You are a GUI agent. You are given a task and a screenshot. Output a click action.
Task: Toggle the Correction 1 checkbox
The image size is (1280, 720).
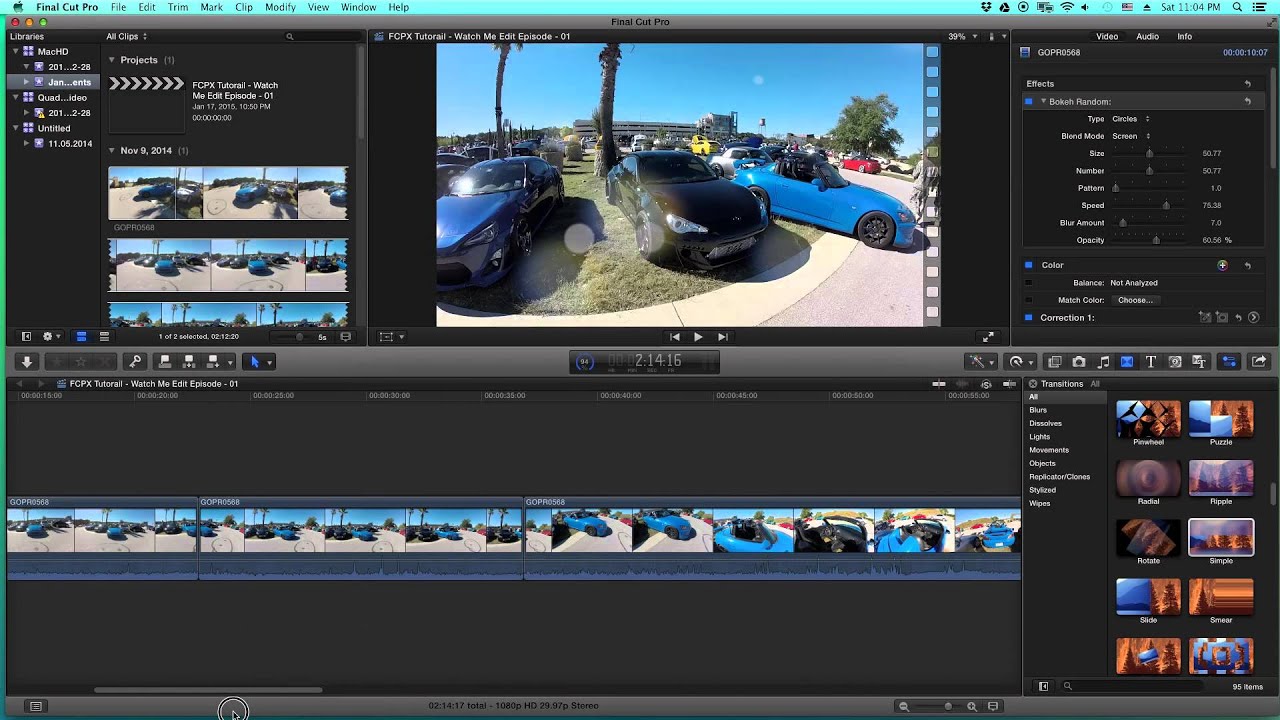[1028, 318]
